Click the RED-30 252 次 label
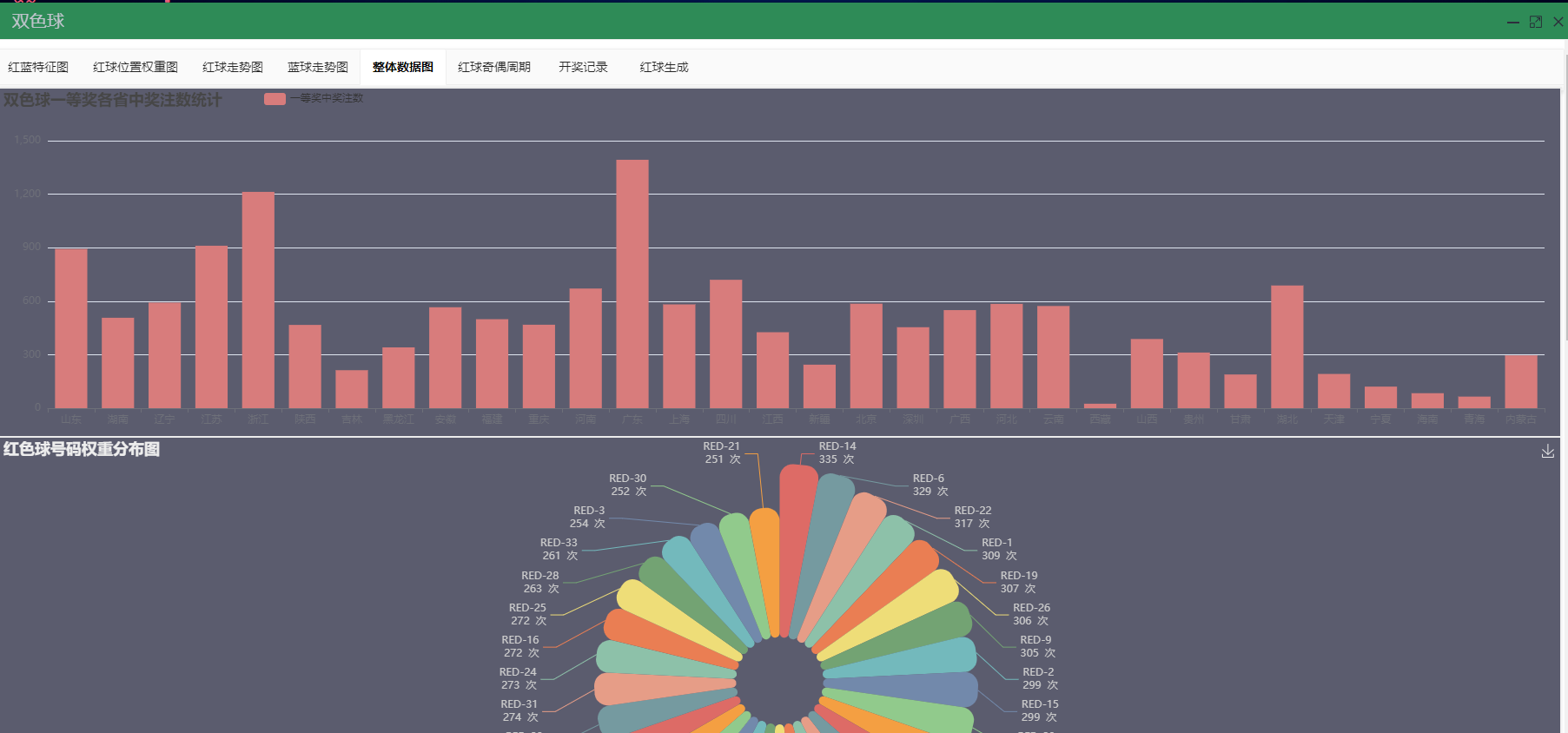This screenshot has height=733, width=1568. coord(628,485)
